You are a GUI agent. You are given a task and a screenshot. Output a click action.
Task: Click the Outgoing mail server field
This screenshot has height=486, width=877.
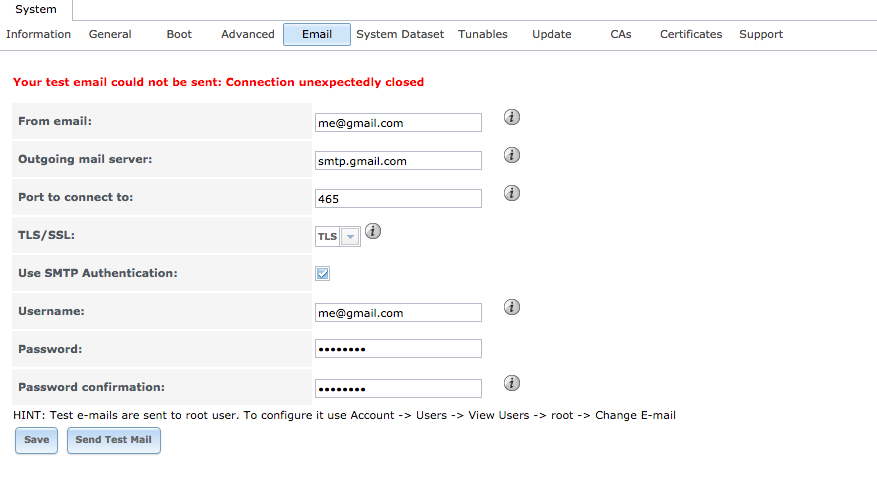(398, 161)
